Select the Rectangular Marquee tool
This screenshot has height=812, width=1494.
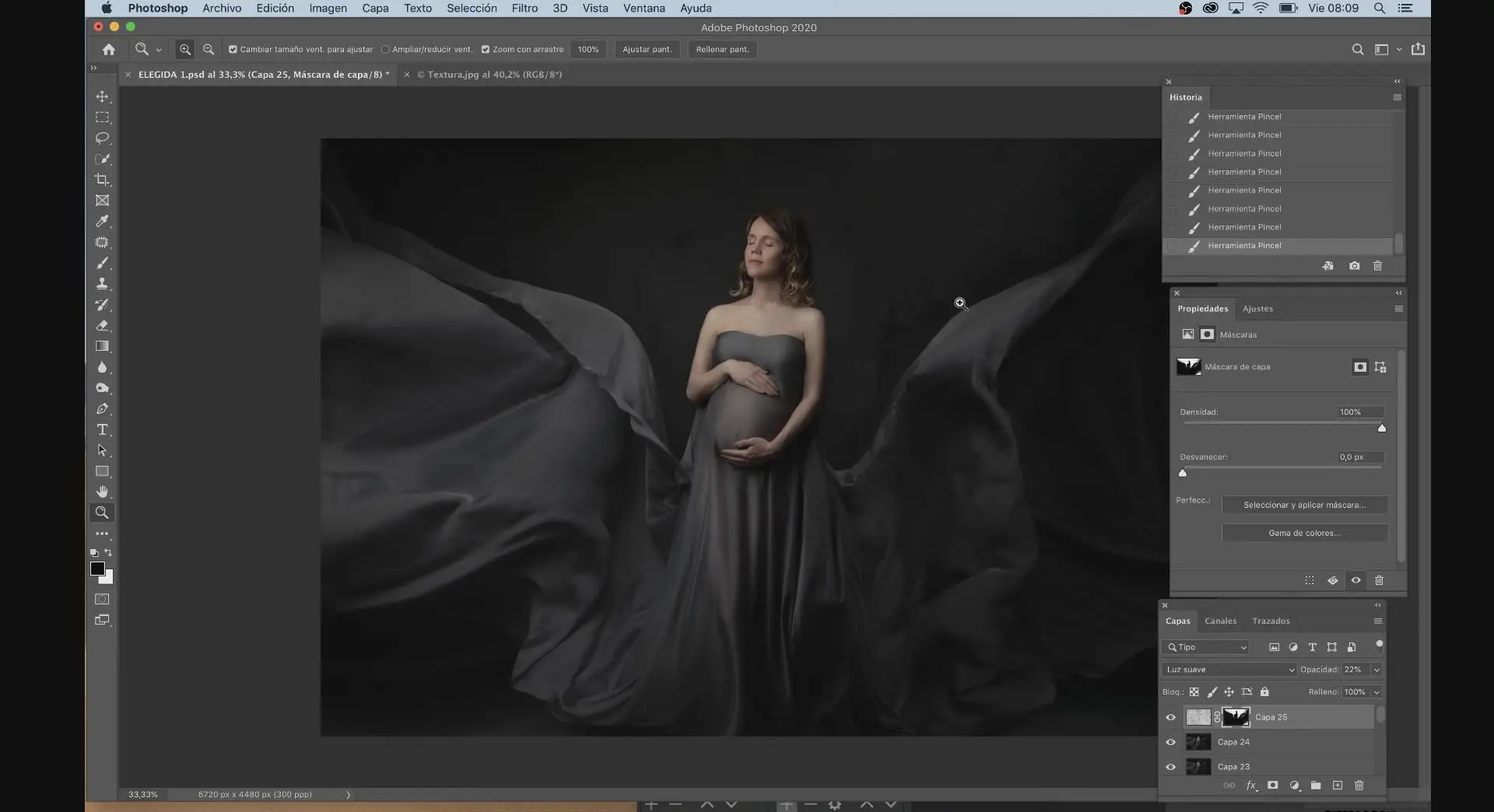(102, 117)
